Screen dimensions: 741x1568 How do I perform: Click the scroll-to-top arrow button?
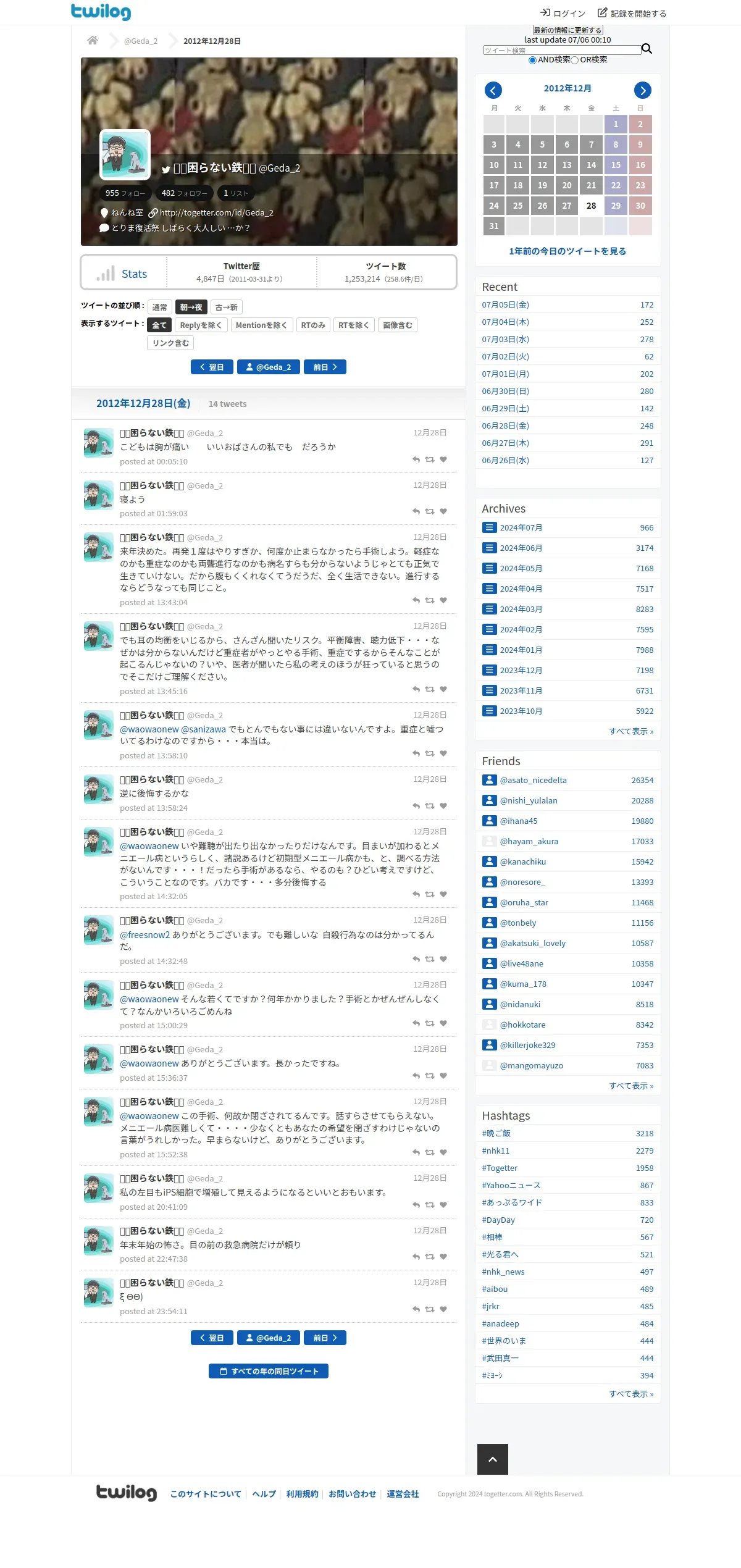point(493,1459)
